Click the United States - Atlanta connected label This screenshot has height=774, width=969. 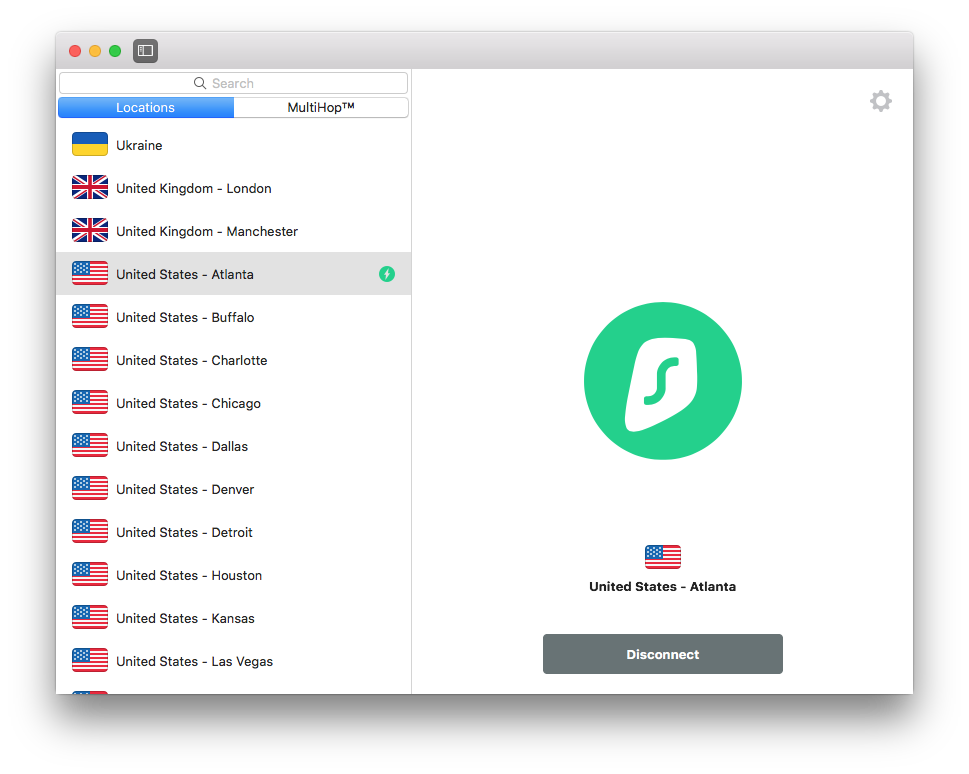[662, 587]
